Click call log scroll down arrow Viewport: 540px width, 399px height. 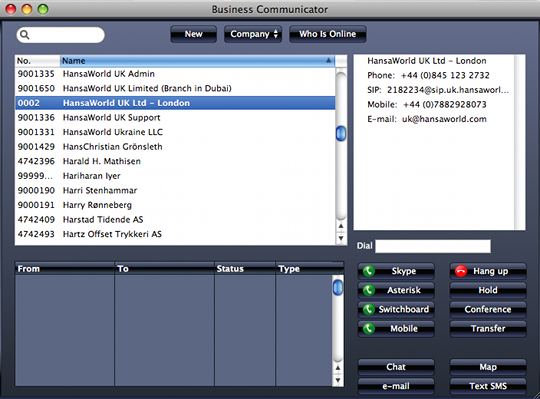click(x=338, y=380)
